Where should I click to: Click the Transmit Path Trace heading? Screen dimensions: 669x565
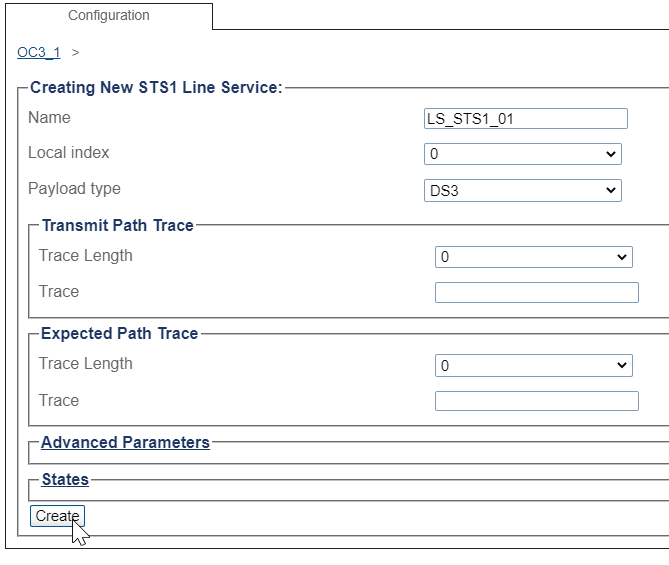click(118, 225)
